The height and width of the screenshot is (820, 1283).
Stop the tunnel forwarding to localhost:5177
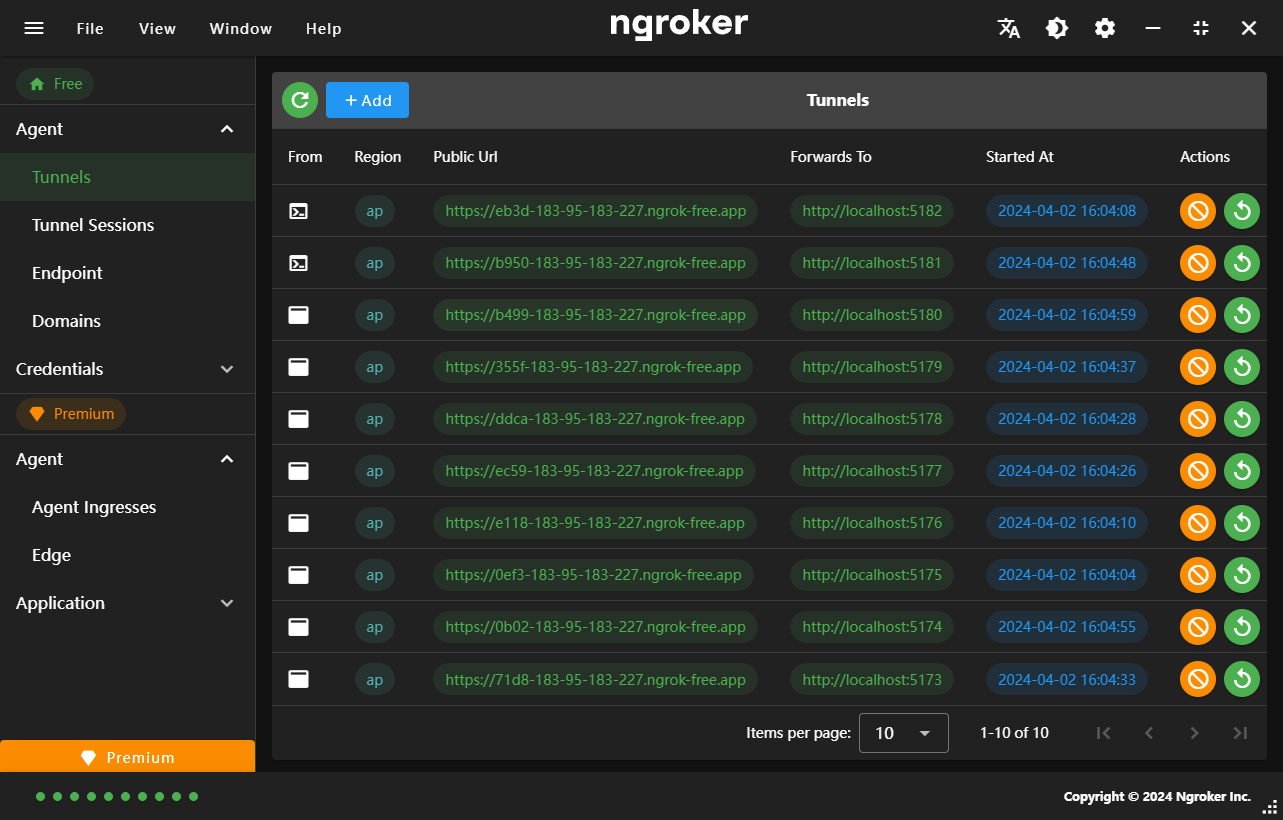(1198, 471)
